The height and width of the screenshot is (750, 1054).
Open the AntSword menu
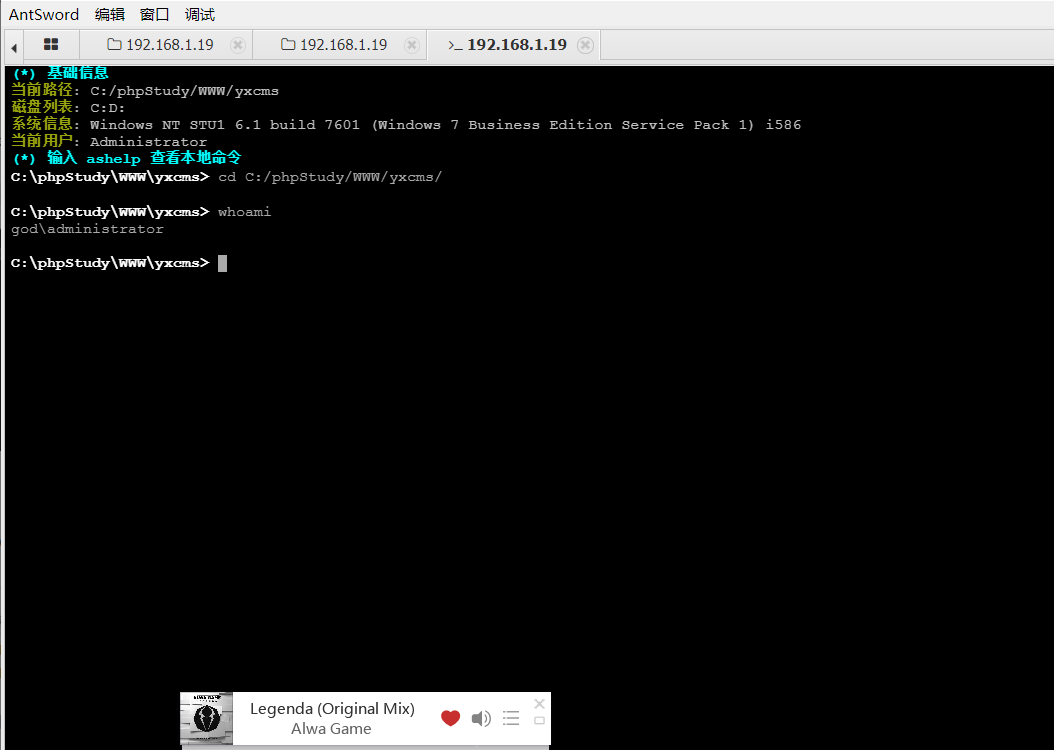click(43, 14)
